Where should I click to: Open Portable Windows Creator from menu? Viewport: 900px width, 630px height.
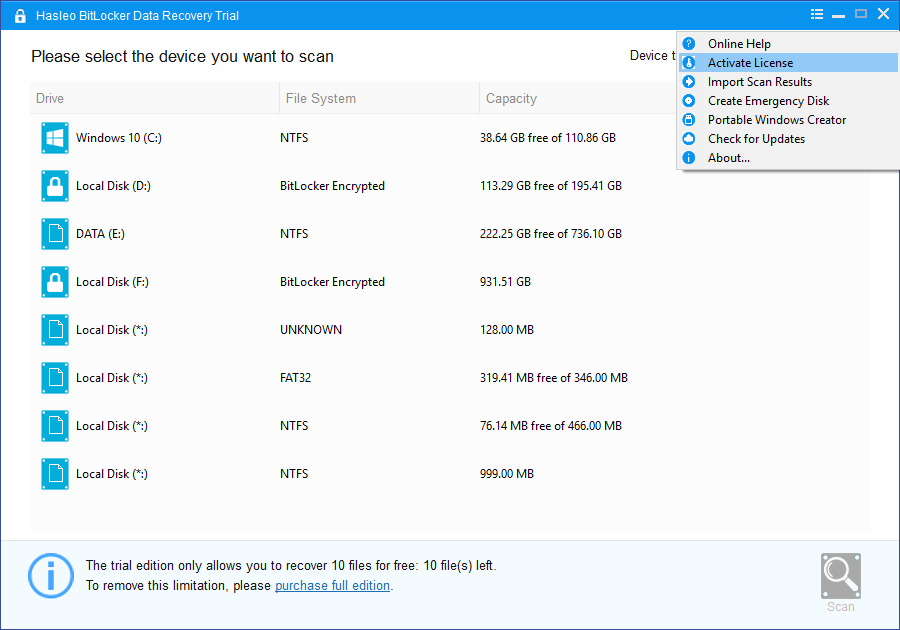click(x=789, y=119)
